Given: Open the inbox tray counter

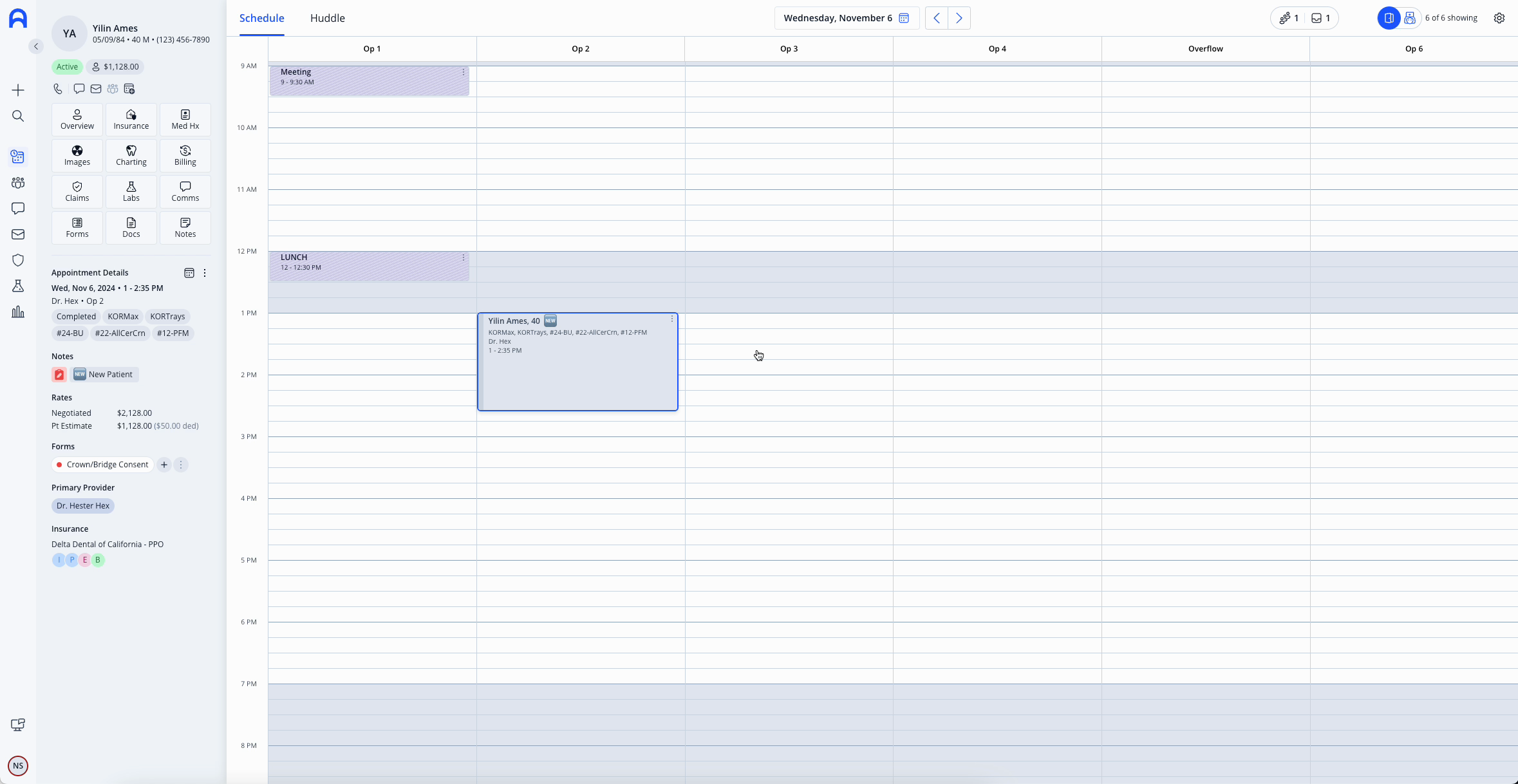Looking at the screenshot, I should (x=1321, y=18).
